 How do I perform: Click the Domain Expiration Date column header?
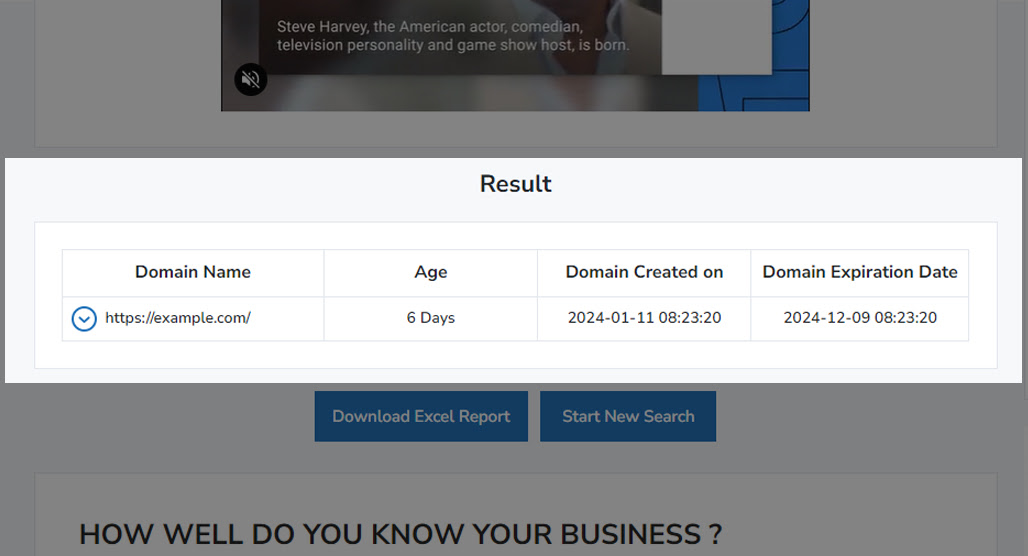pyautogui.click(x=860, y=272)
